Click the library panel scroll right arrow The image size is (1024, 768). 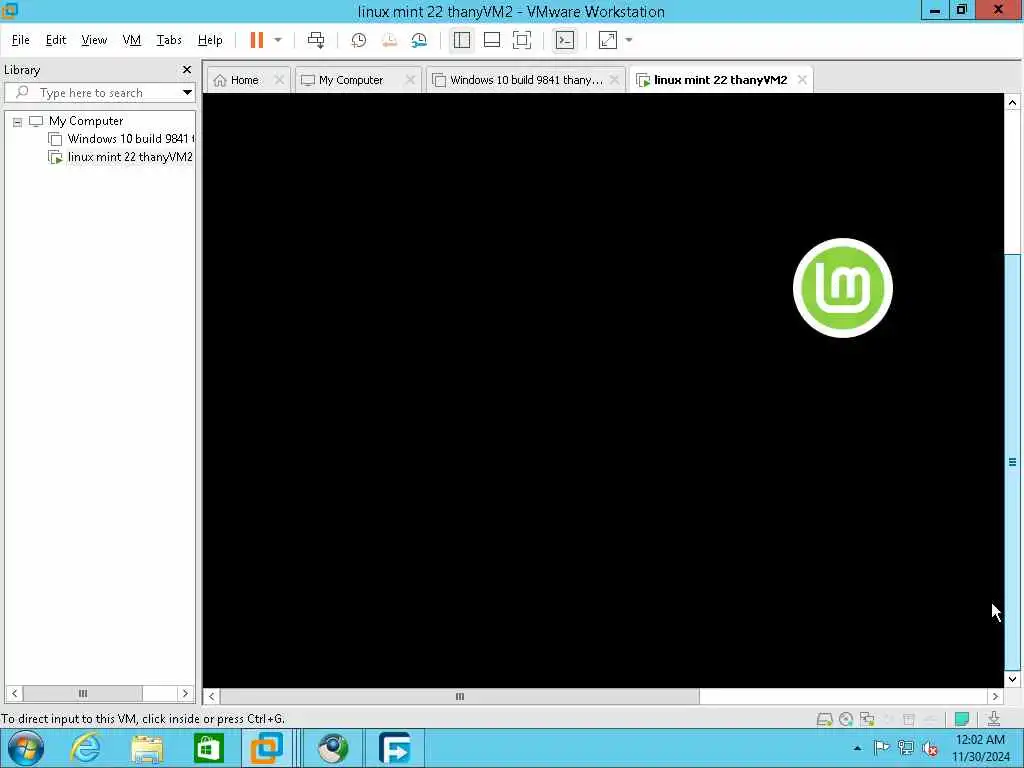185,694
